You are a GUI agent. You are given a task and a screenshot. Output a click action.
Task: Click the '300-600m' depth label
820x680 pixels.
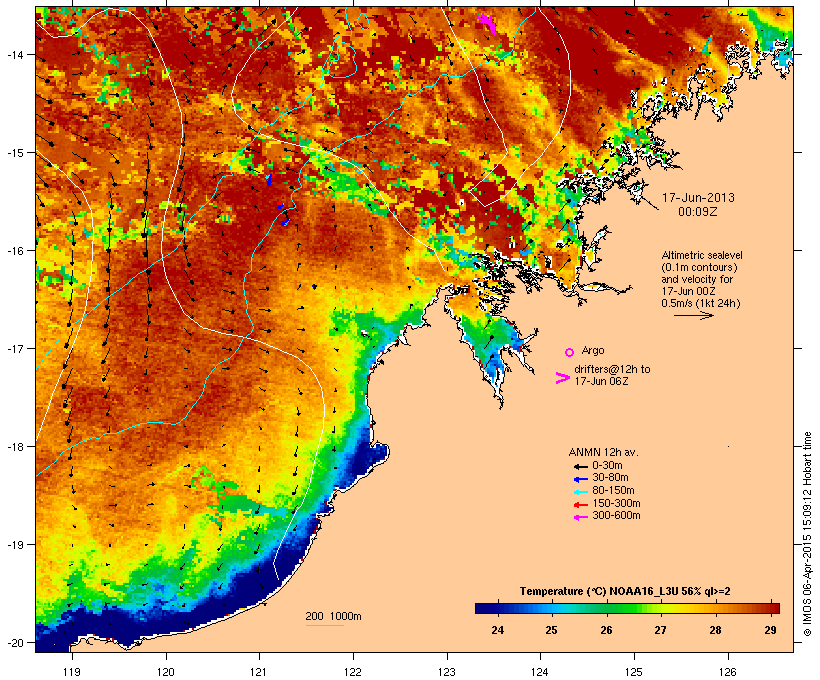tap(616, 515)
